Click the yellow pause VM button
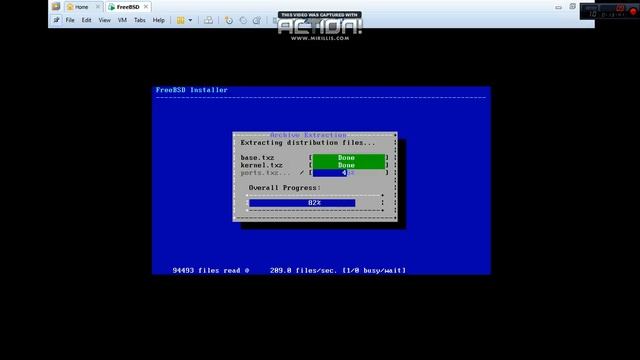The image size is (640, 360). 180,20
